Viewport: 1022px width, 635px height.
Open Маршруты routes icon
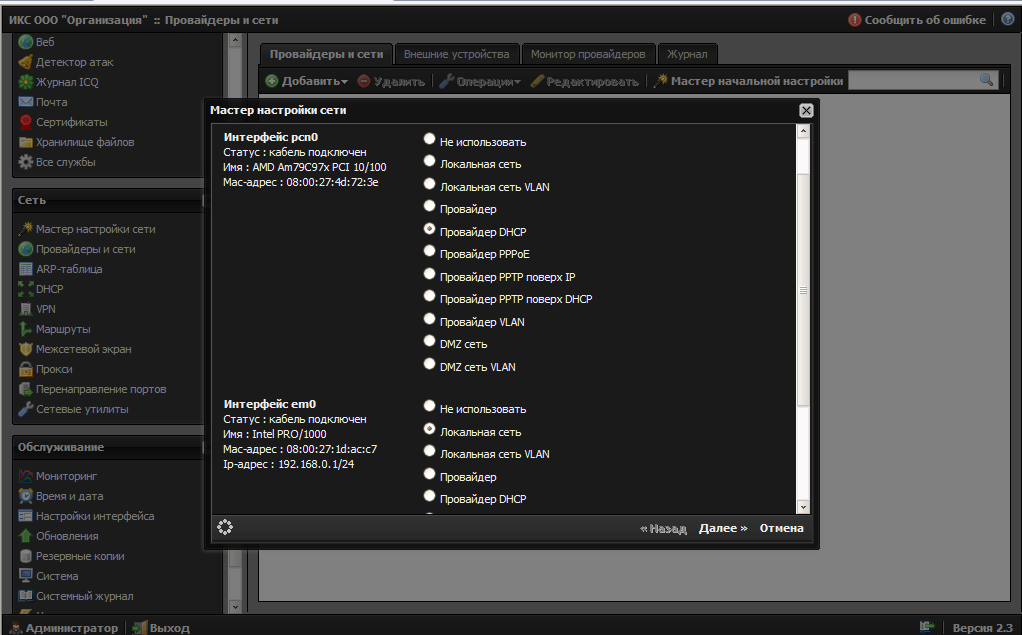[x=25, y=329]
